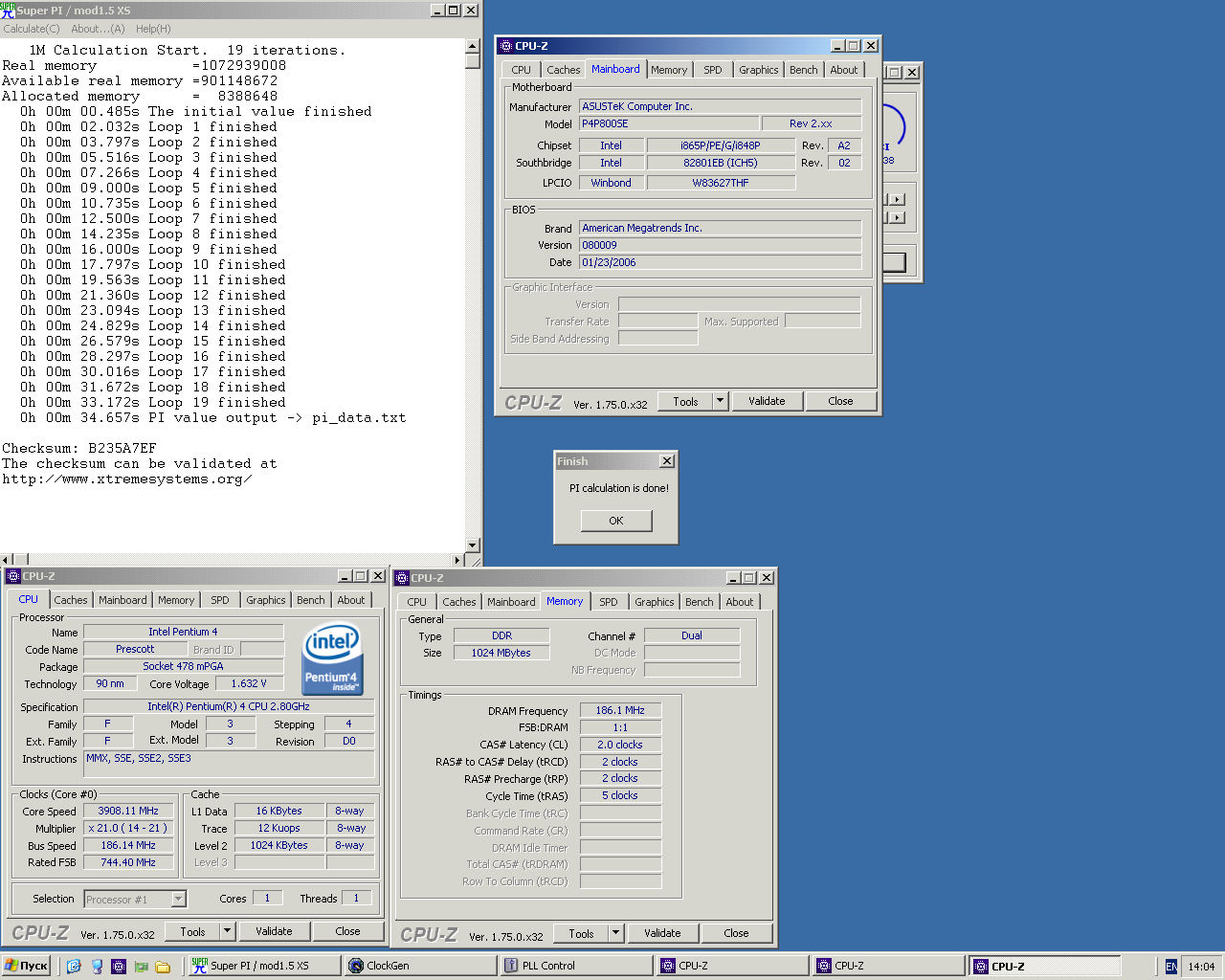Select Mainboard tab in CPU tab window
Viewport: 1225px width, 980px height.
click(x=122, y=600)
